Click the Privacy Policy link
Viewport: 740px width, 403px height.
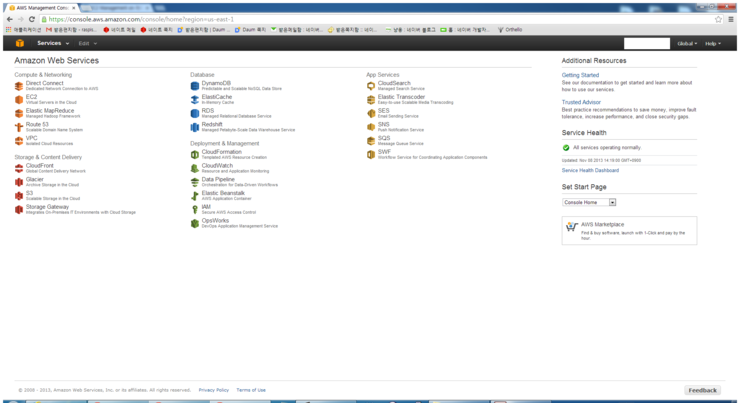tap(213, 390)
